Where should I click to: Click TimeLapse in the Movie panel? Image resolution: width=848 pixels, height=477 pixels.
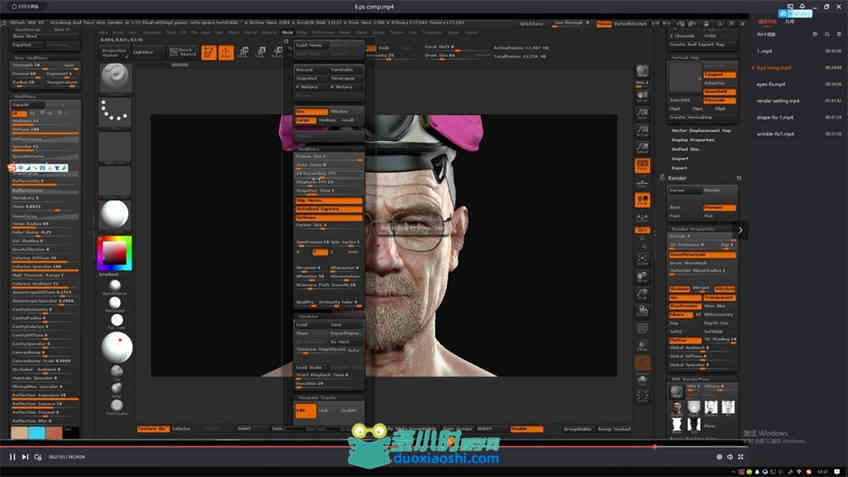[345, 78]
